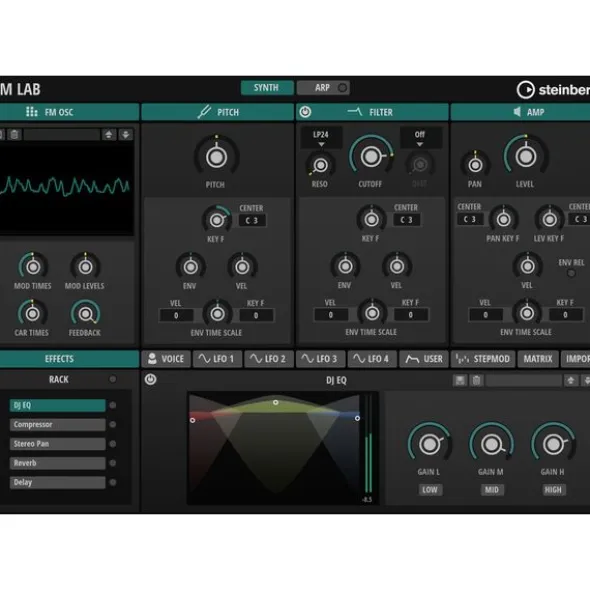The image size is (590, 591).
Task: Toggle the Rack bypass dot next to RACK
Action: 112,379
